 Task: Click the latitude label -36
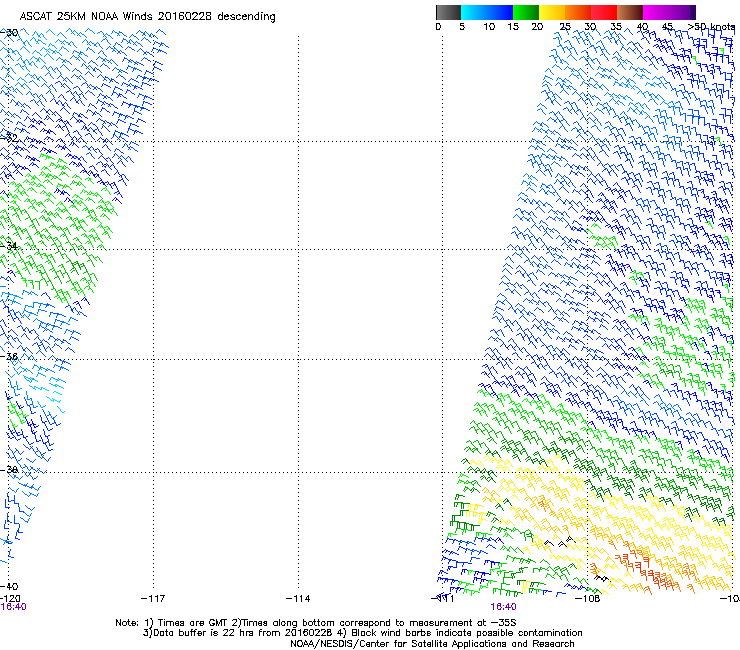tap(9, 356)
